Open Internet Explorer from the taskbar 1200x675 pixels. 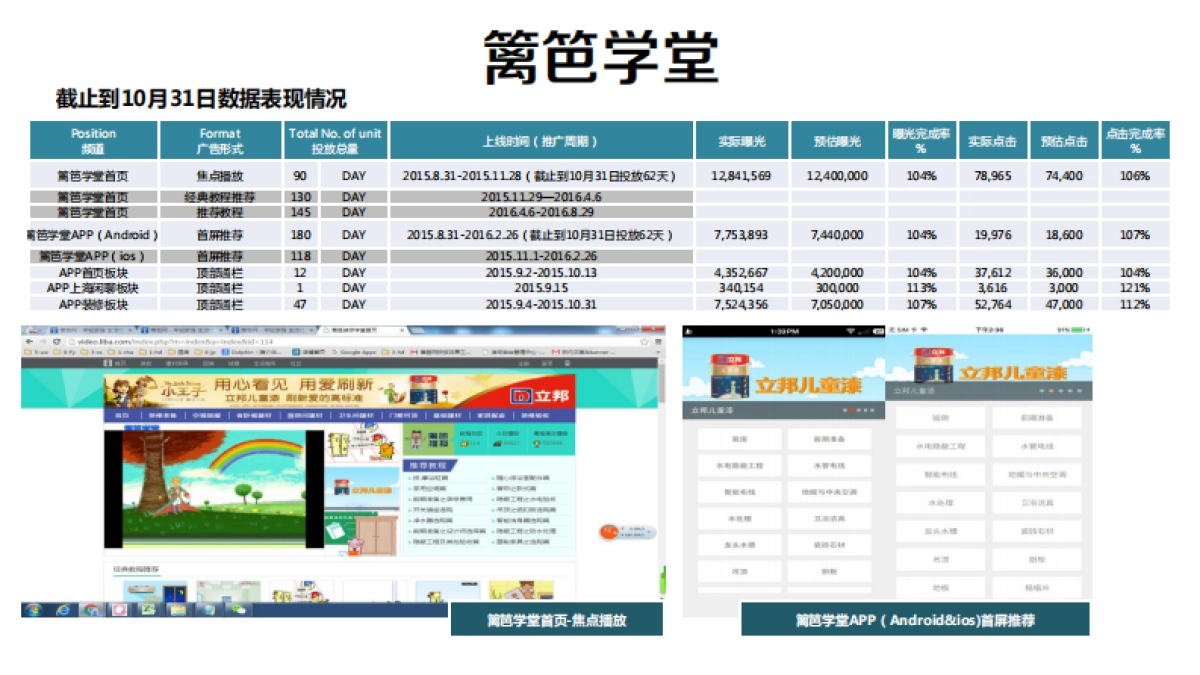pyautogui.click(x=61, y=608)
